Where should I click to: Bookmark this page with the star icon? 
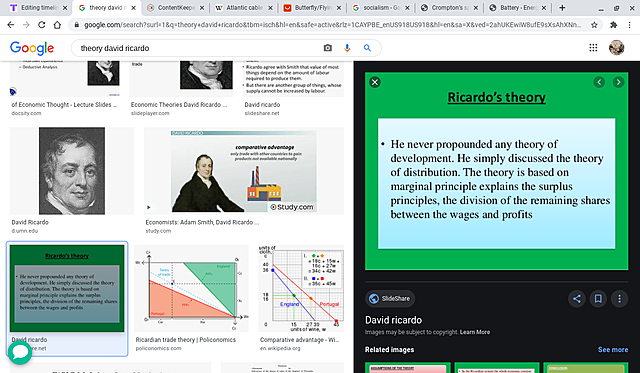pos(594,25)
